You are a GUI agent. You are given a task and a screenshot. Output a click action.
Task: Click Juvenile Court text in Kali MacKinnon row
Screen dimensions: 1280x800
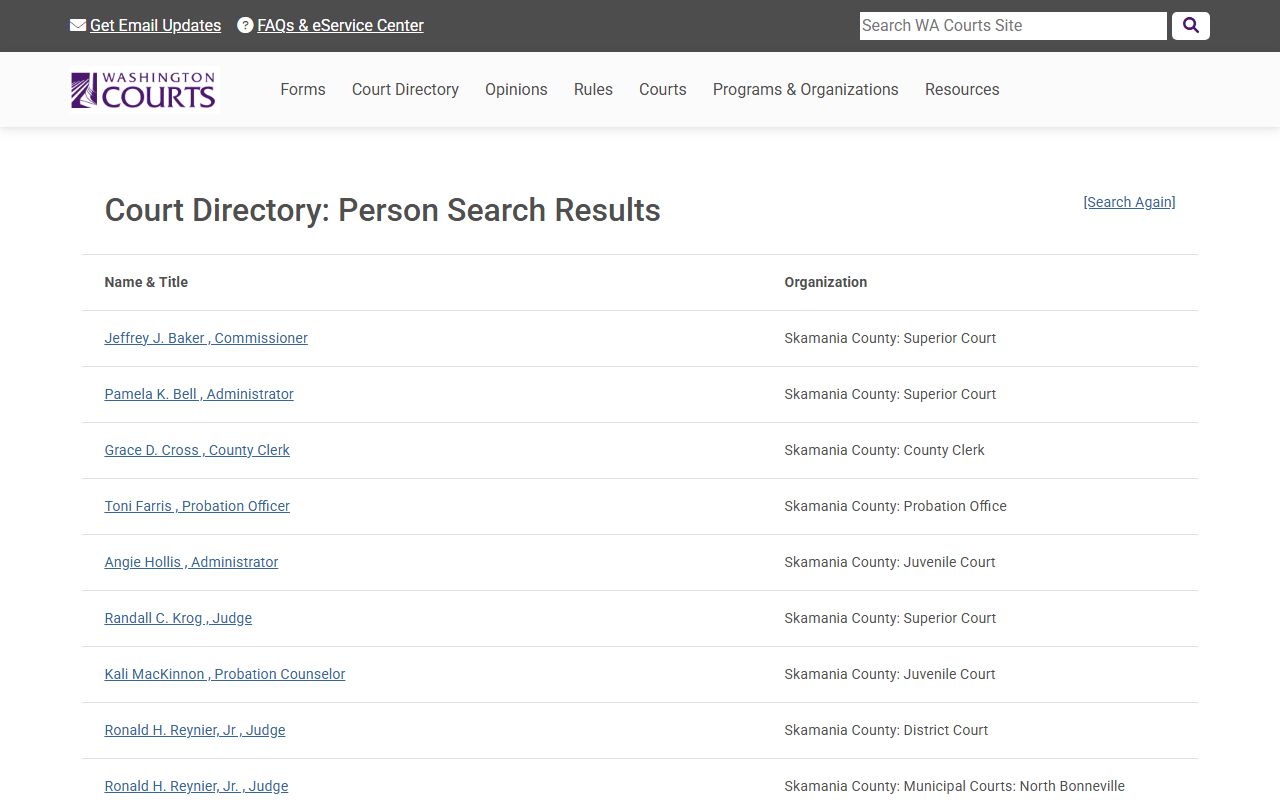tap(949, 674)
